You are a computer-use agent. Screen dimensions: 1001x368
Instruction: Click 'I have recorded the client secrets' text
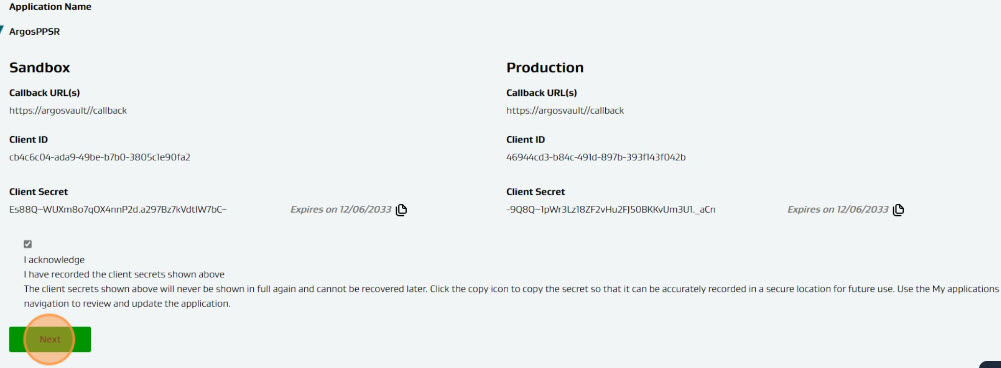click(x=124, y=275)
